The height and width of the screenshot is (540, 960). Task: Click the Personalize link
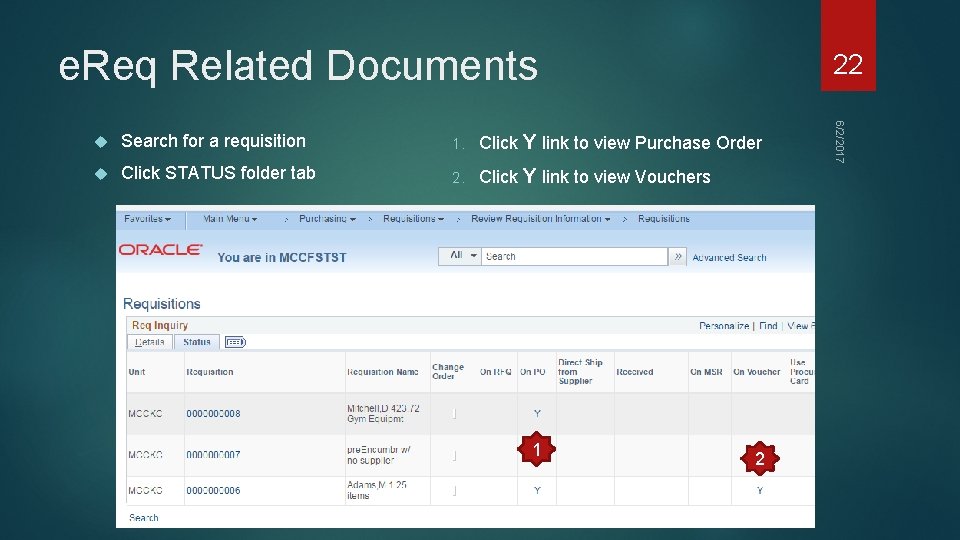[x=724, y=326]
